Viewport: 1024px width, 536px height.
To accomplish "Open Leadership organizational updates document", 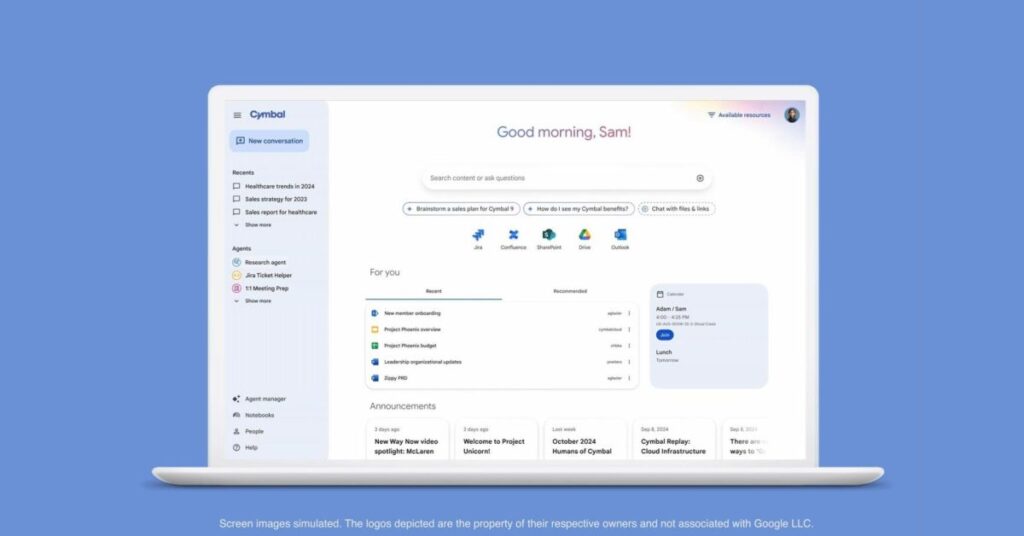I will click(423, 362).
